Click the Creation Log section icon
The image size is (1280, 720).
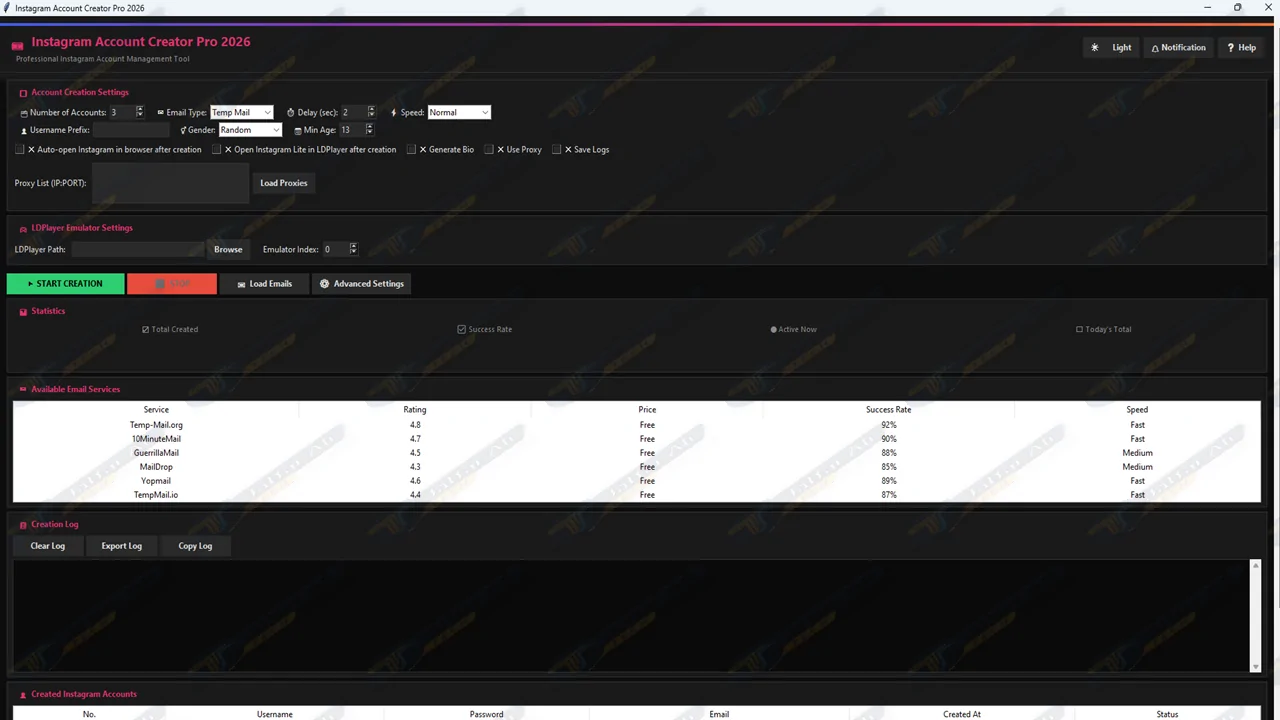(23, 525)
